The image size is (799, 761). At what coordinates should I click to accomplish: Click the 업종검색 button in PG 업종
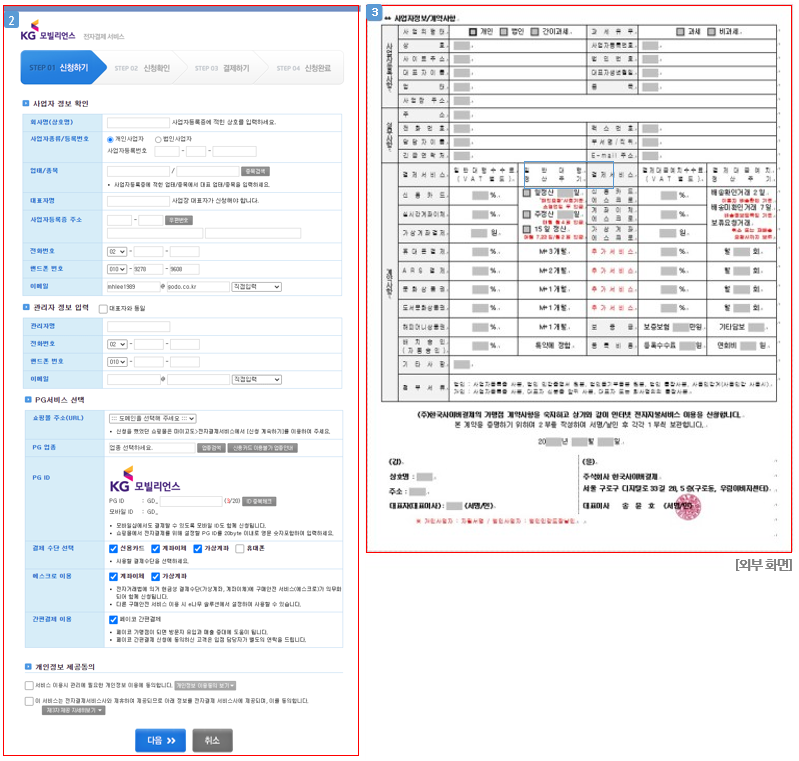point(211,448)
